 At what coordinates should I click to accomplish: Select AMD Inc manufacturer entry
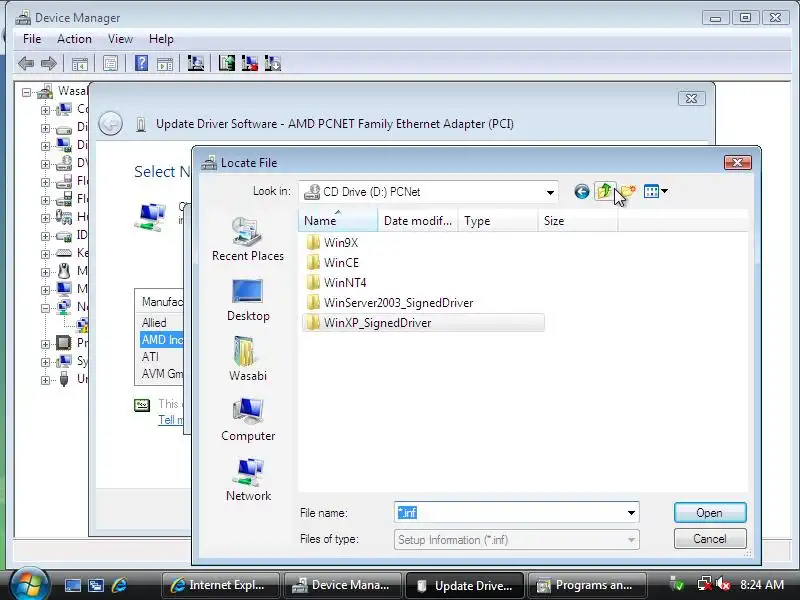tap(161, 340)
